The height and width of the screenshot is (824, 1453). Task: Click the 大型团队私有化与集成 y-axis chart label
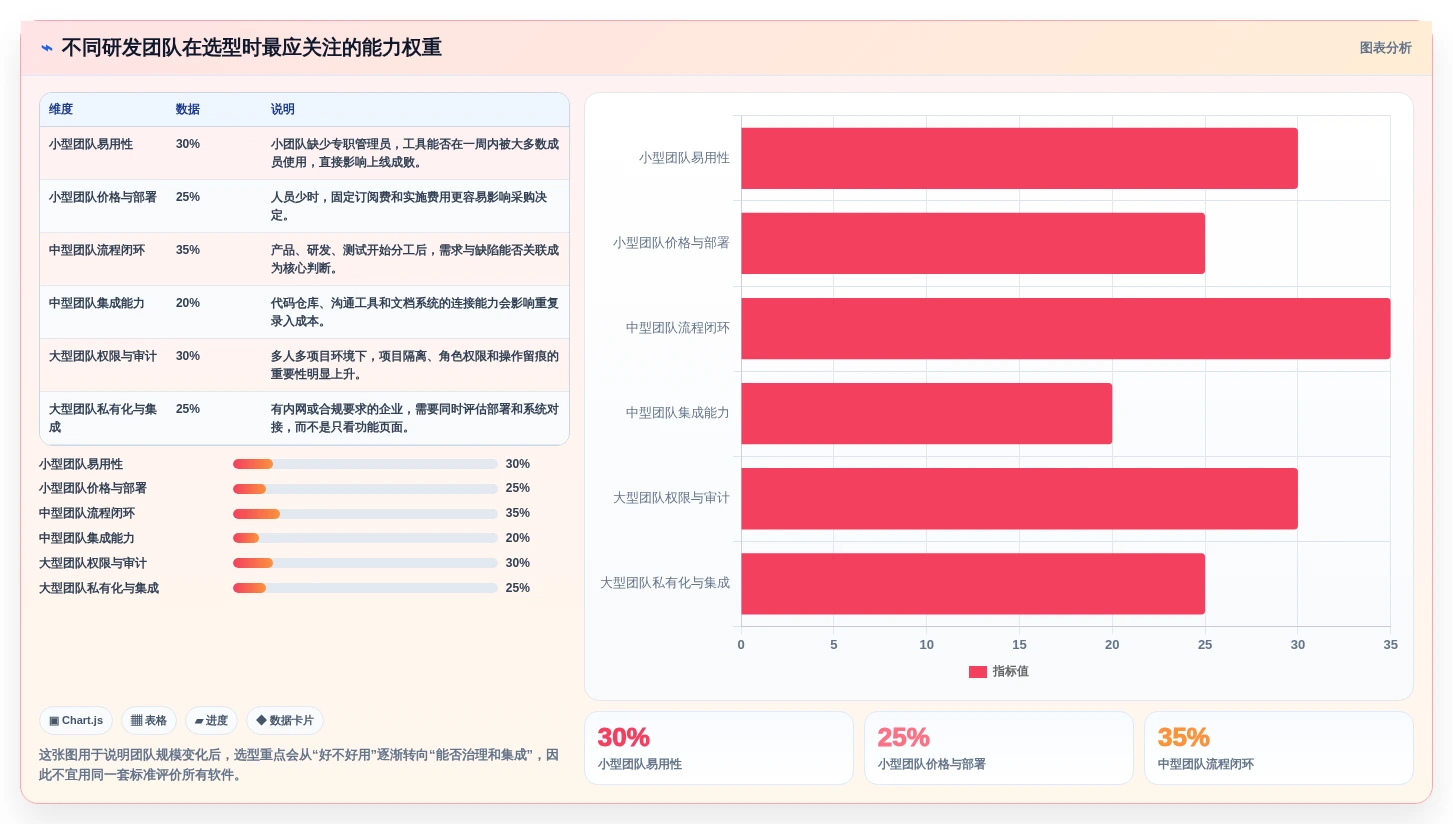(x=665, y=583)
